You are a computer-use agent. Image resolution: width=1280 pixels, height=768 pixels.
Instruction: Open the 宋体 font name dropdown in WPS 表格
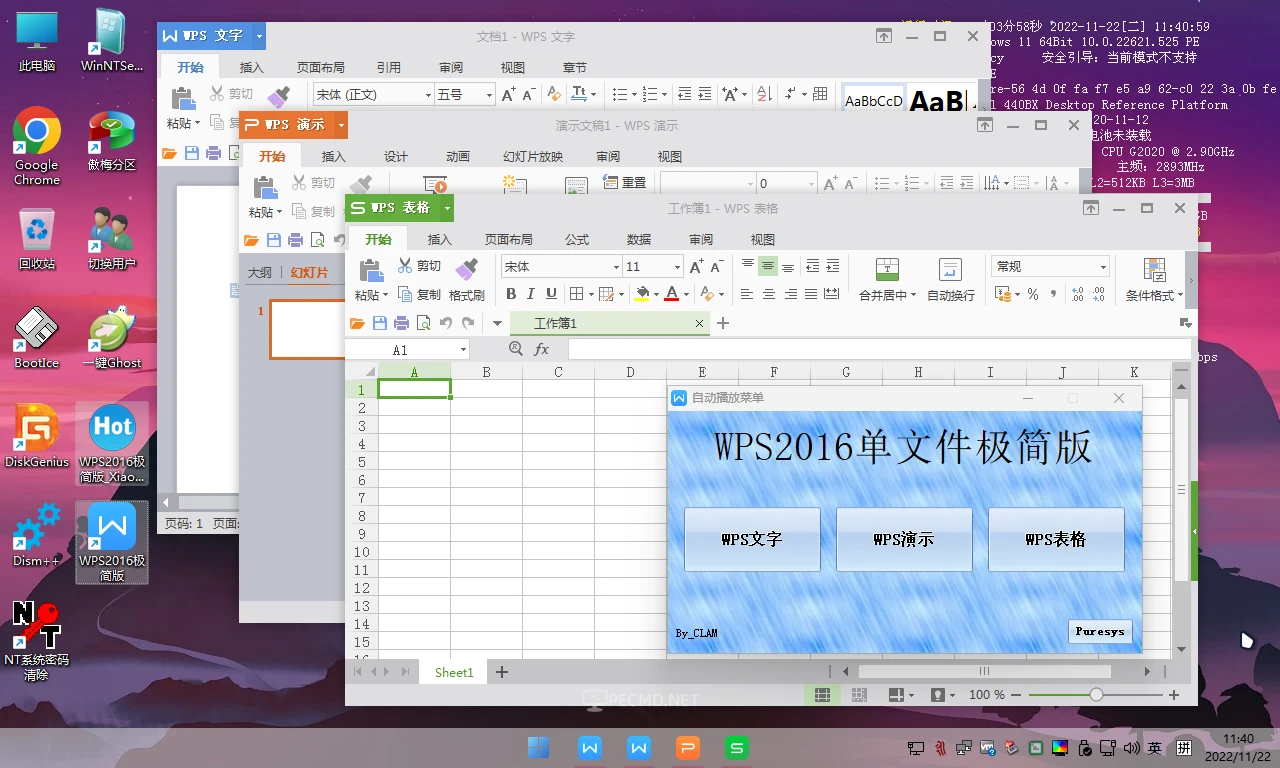pyautogui.click(x=616, y=267)
